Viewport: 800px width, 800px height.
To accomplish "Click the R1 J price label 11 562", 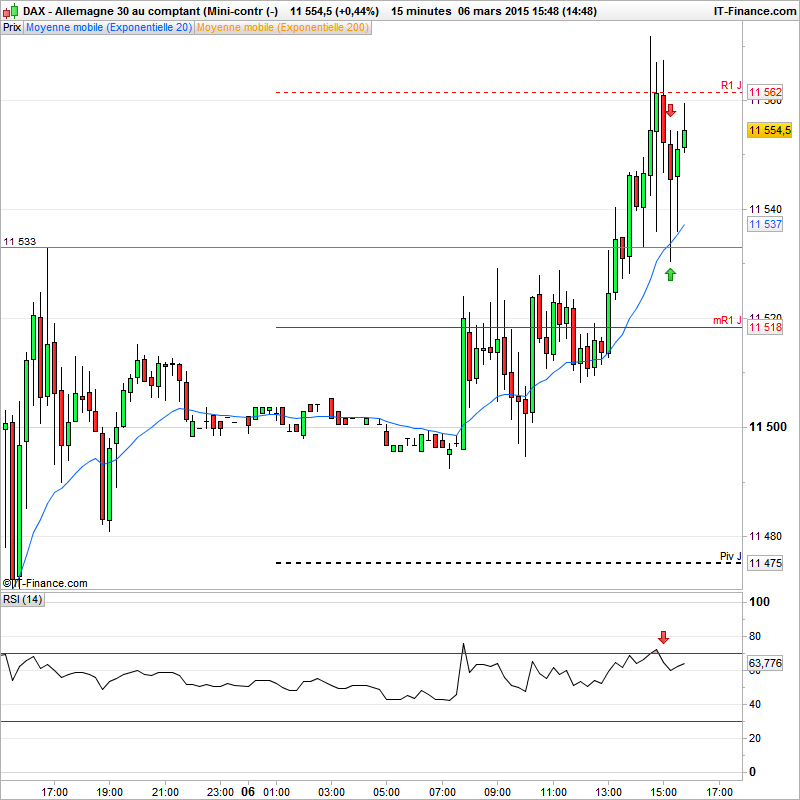I will (x=765, y=92).
